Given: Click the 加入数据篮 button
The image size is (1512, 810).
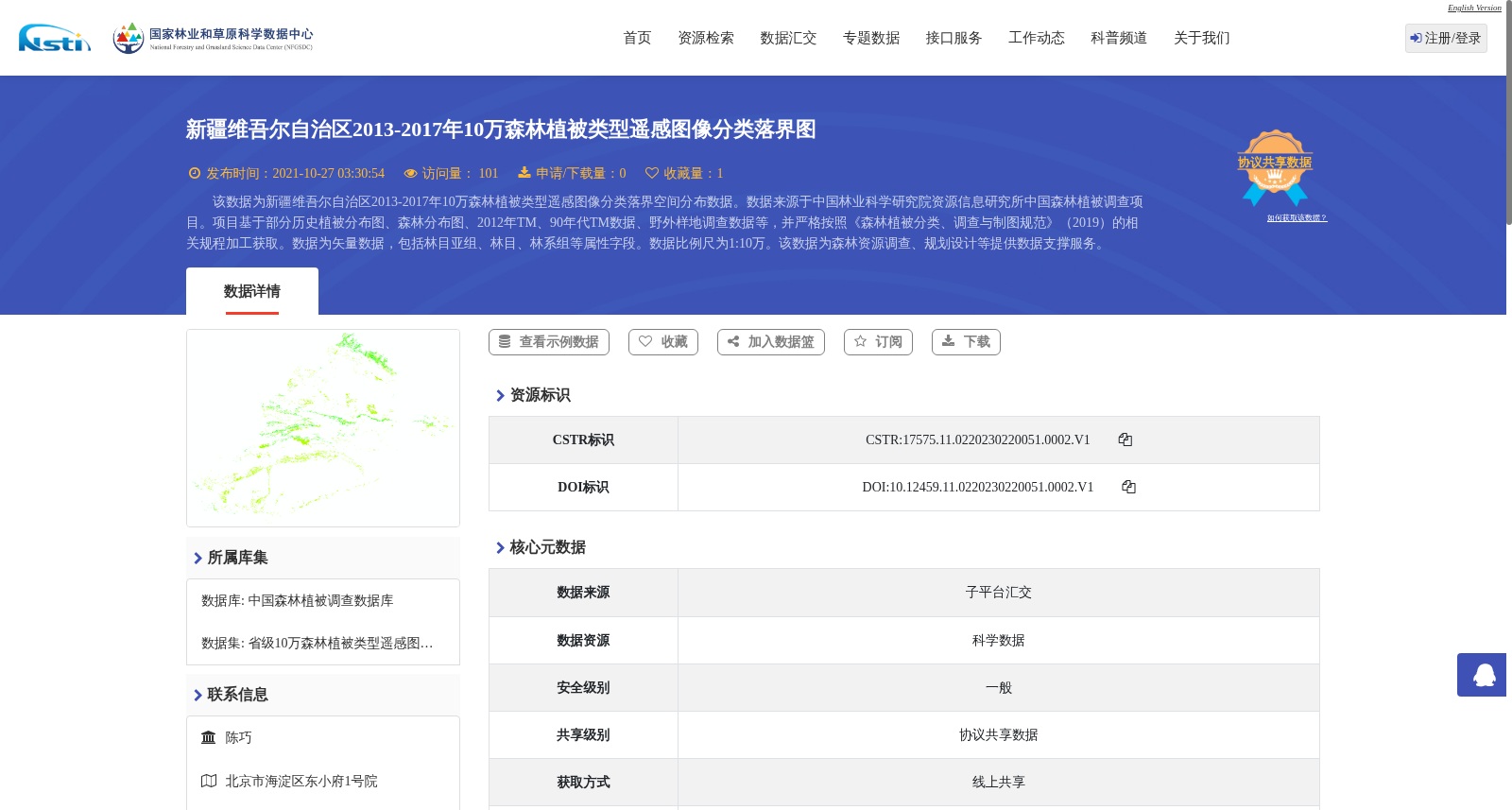Looking at the screenshot, I should tap(771, 342).
